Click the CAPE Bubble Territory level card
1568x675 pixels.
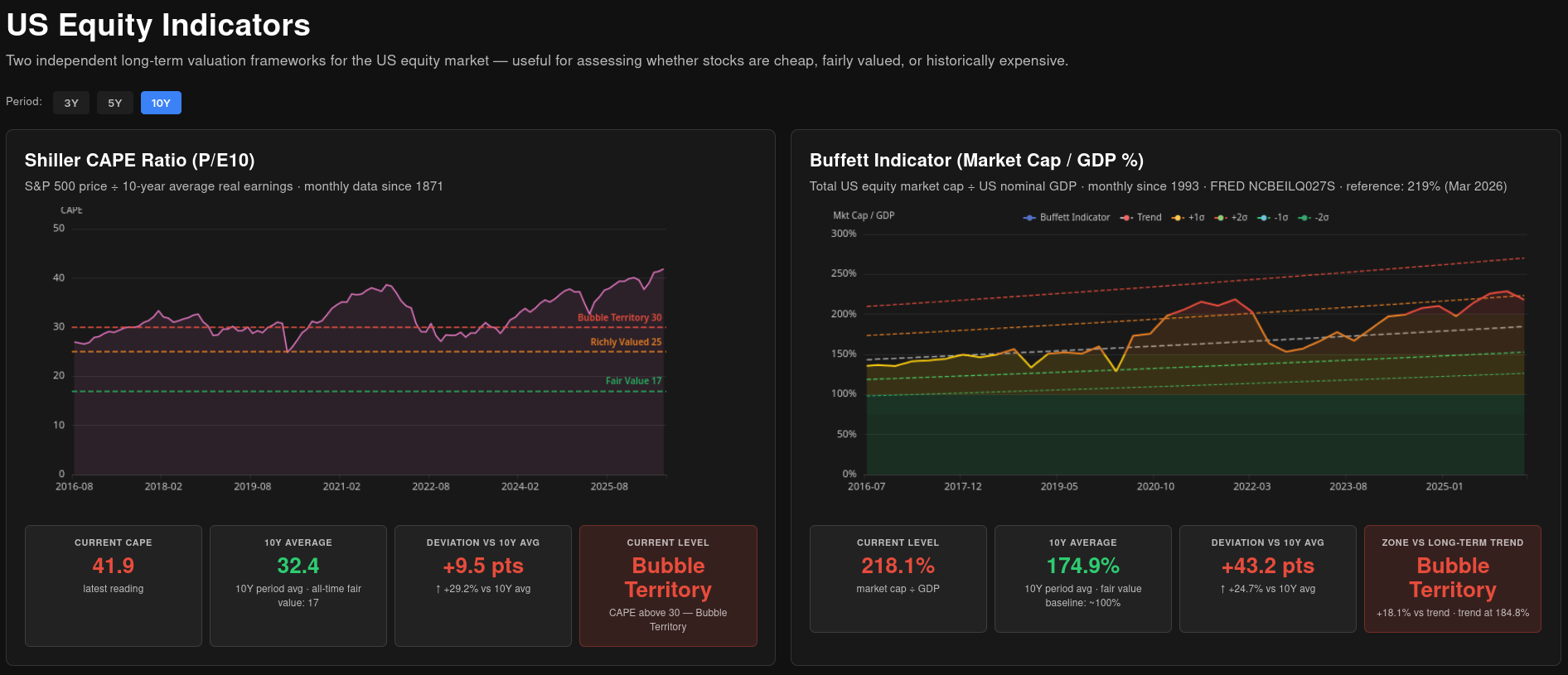[x=668, y=586]
